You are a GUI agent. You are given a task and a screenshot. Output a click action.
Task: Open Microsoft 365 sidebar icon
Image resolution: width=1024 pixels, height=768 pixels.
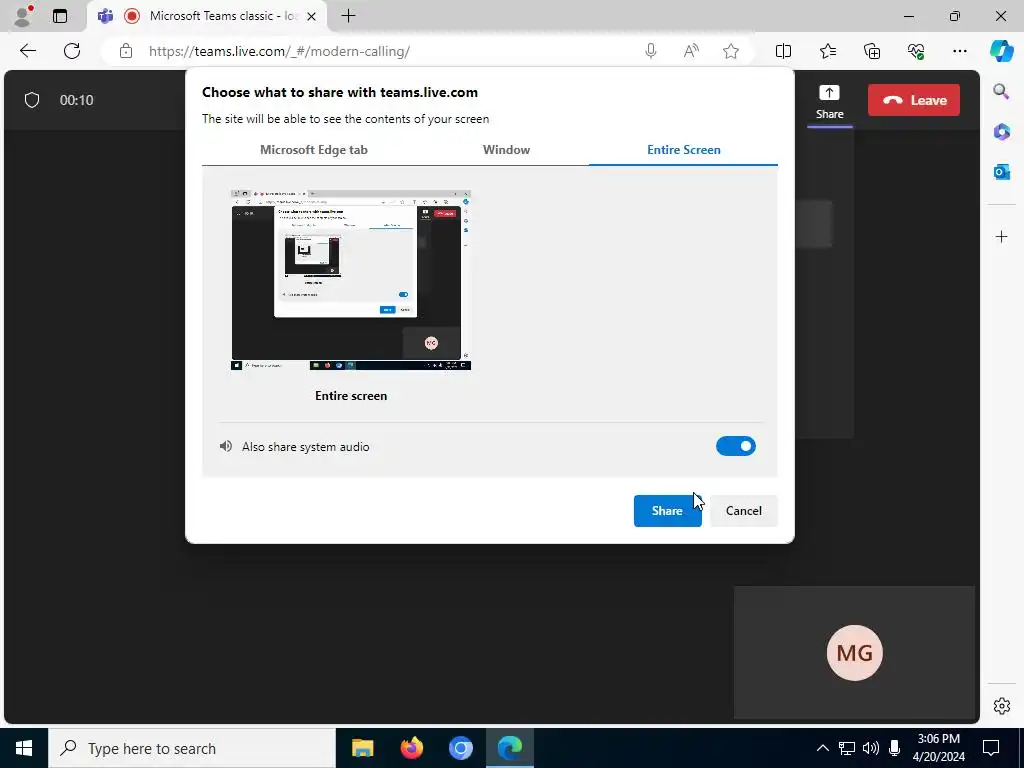tap(1001, 131)
